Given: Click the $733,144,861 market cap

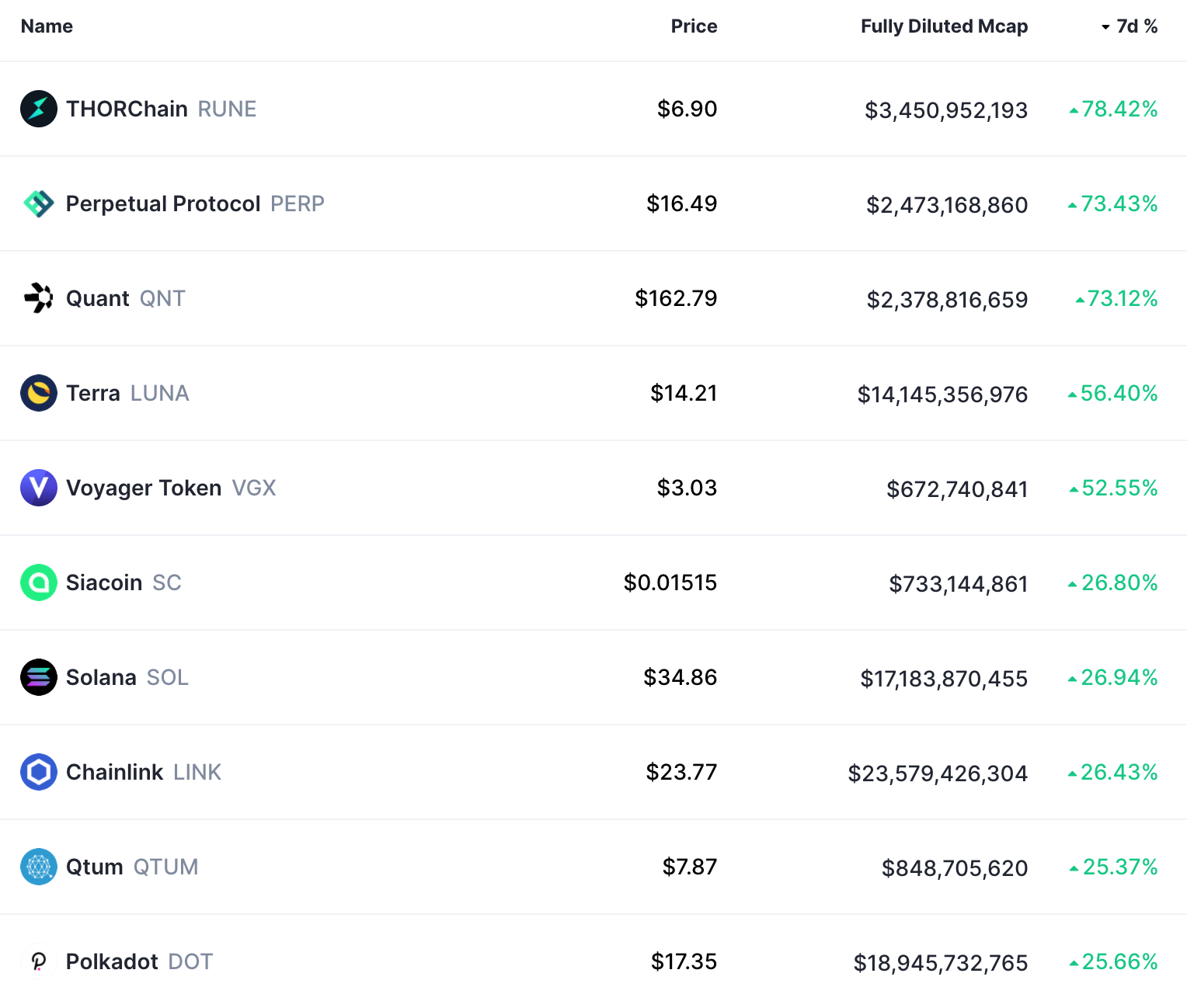Looking at the screenshot, I should (959, 584).
